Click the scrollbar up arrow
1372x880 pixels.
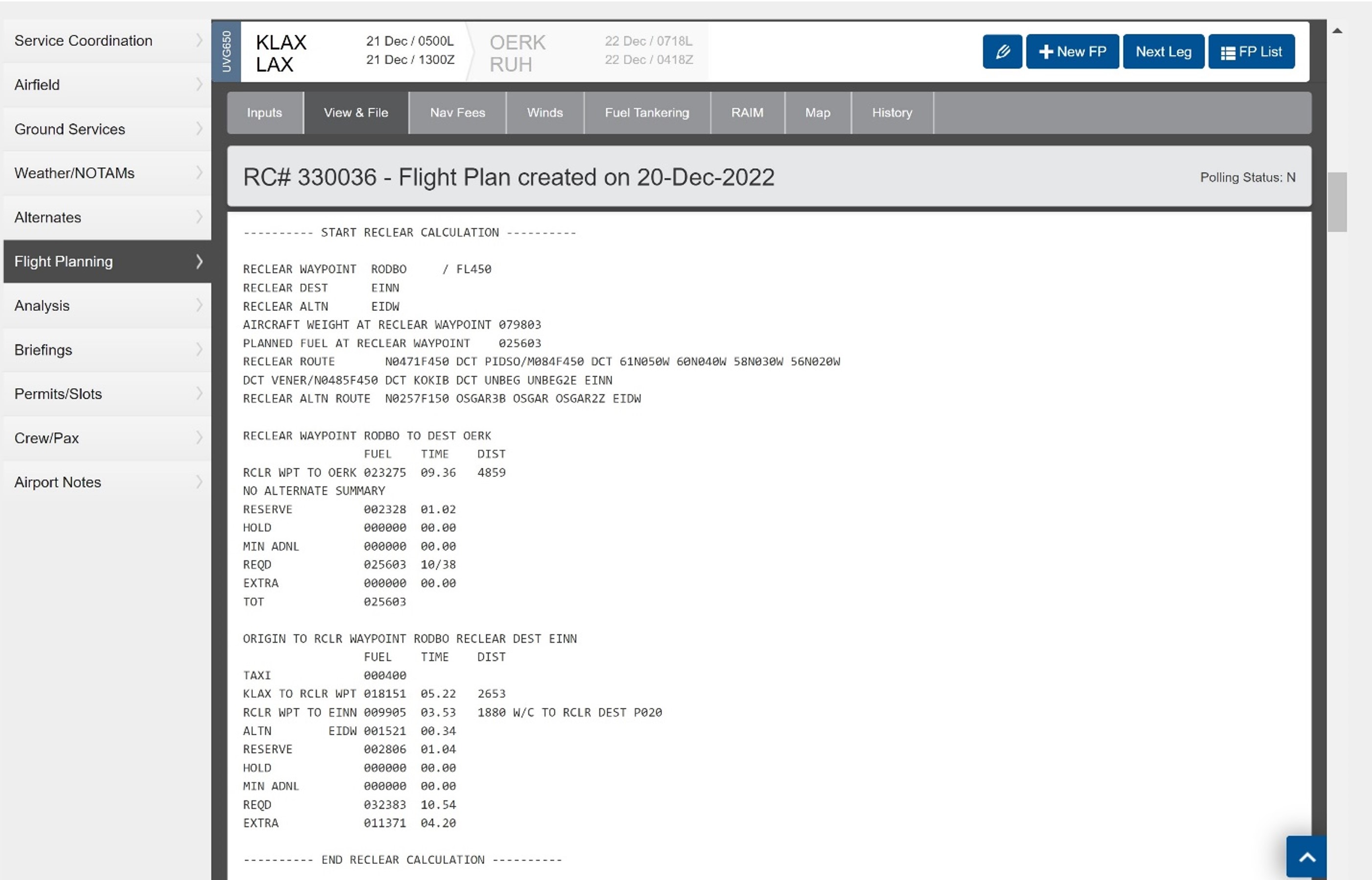pyautogui.click(x=1337, y=31)
